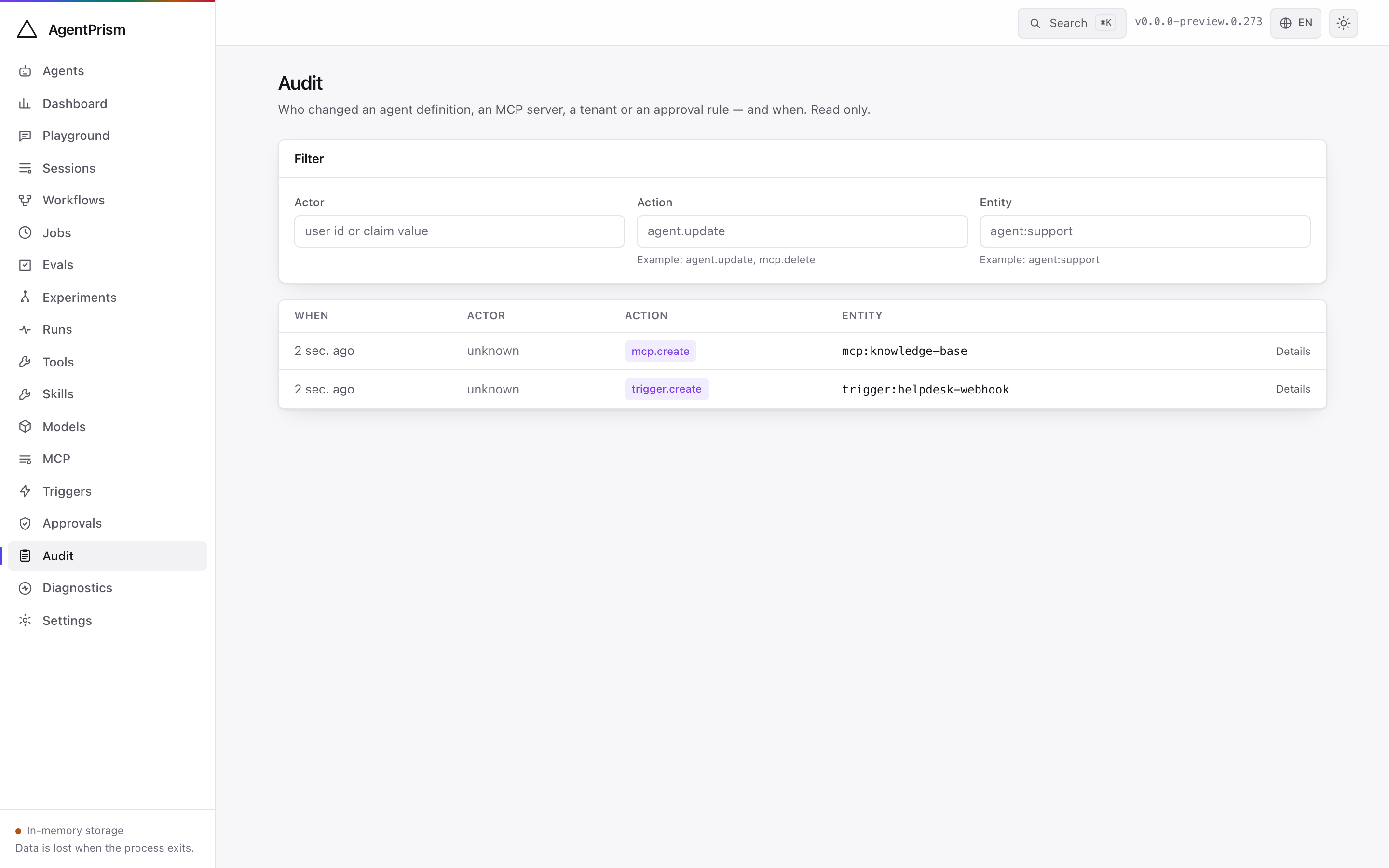
Task: Click the Runs pulse icon
Action: coord(25,329)
